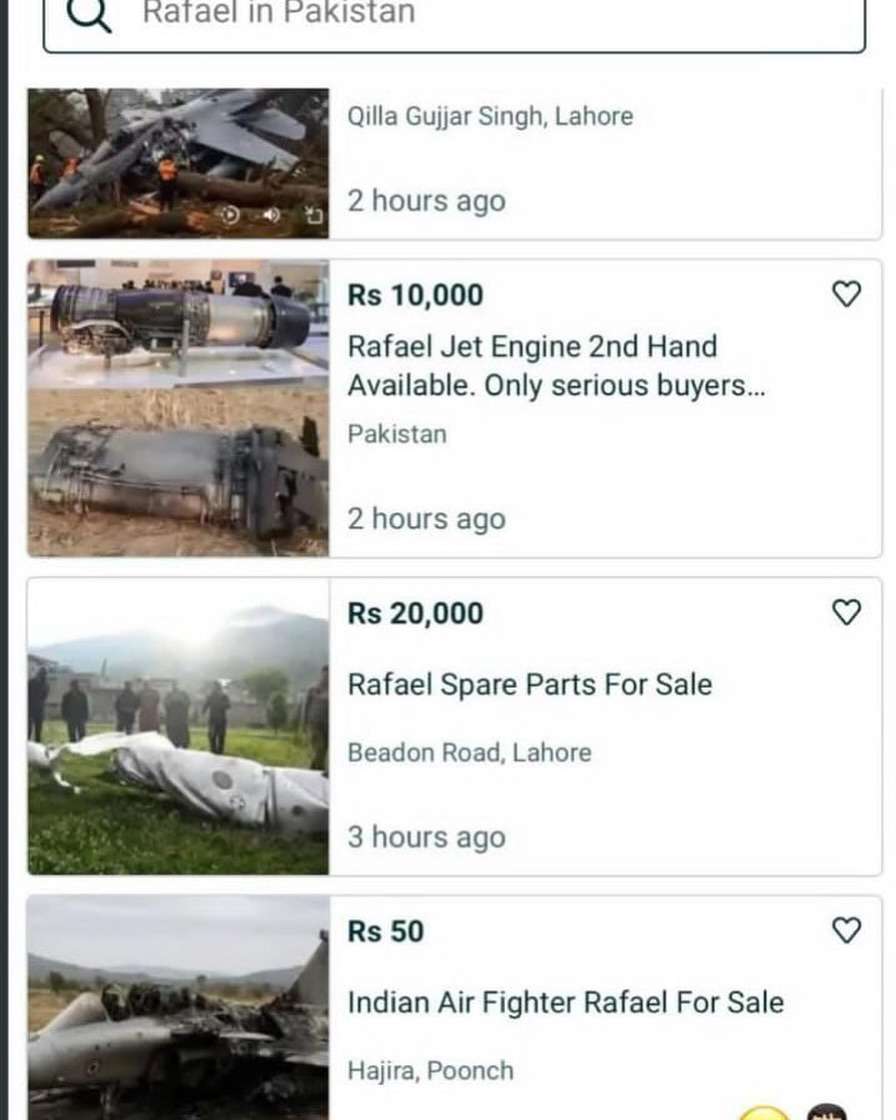This screenshot has width=896, height=1120.
Task: Tap the Rs 10,000 price
Action: point(415,295)
